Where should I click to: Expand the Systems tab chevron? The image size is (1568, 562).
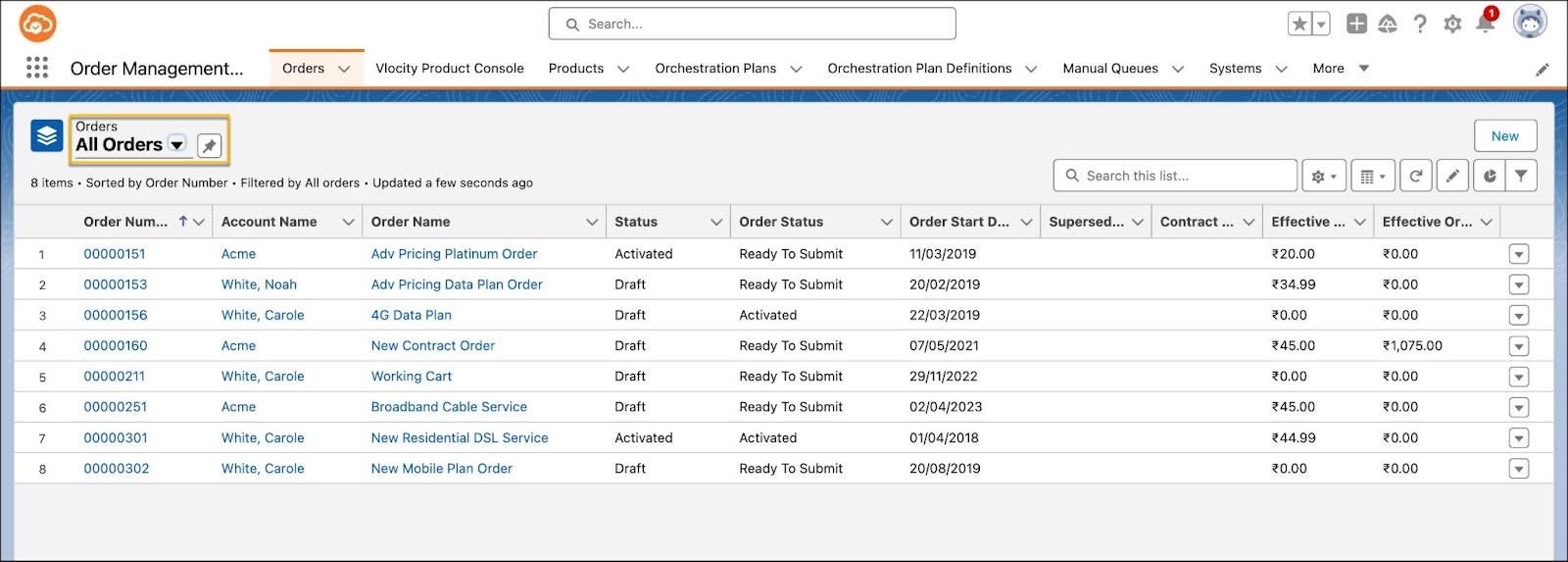pyautogui.click(x=1281, y=69)
